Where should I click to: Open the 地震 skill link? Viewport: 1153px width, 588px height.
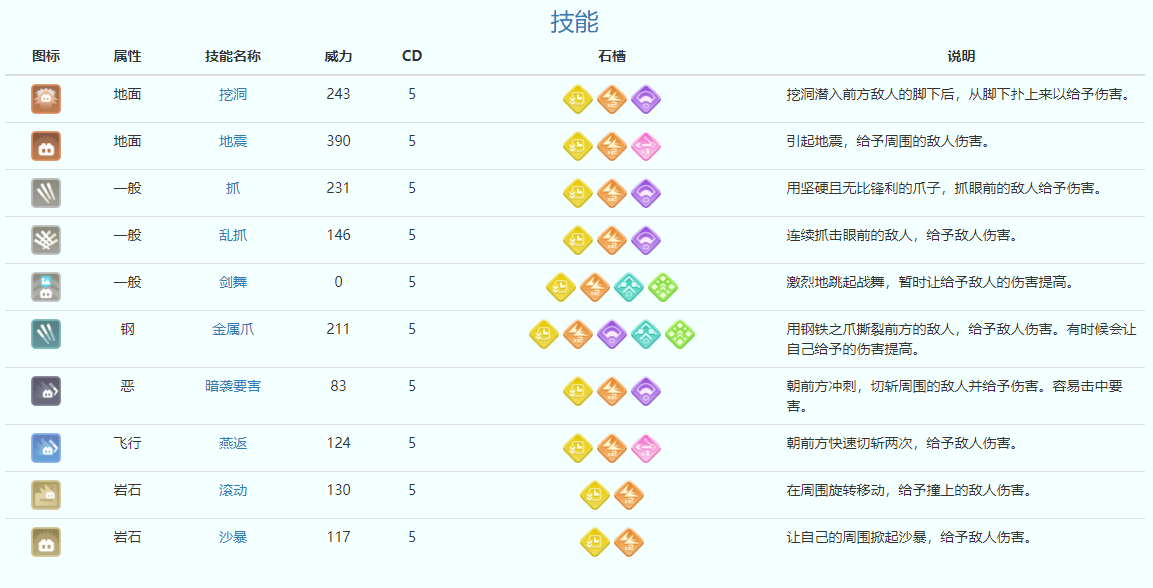click(x=233, y=141)
